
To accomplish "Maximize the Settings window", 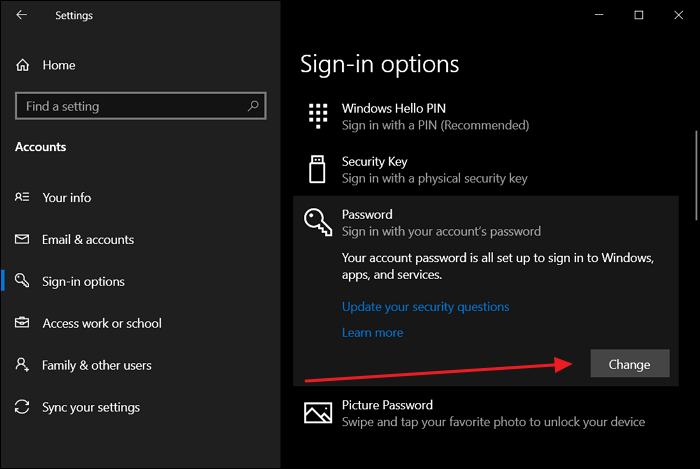I will point(639,15).
